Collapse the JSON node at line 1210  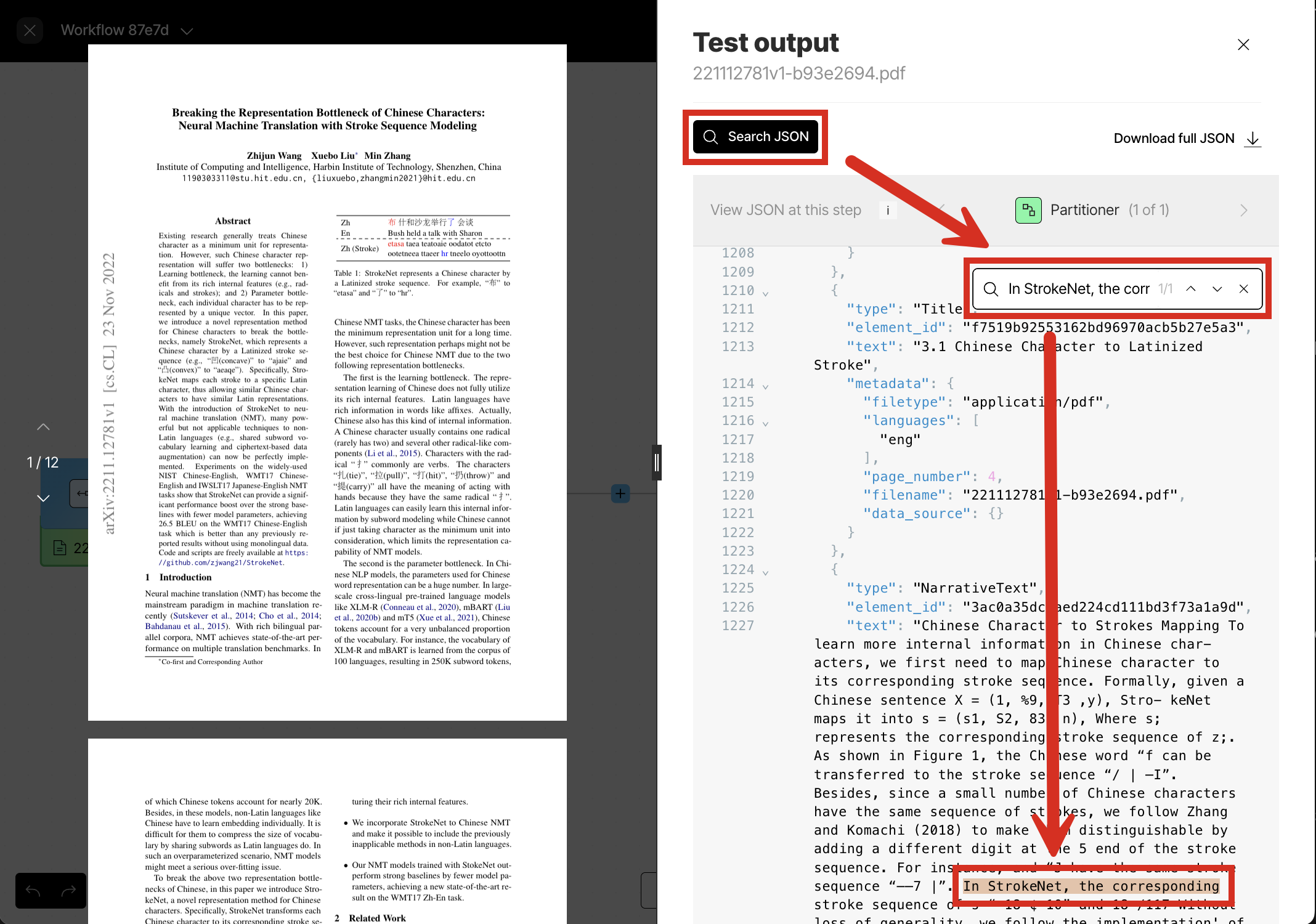766,292
